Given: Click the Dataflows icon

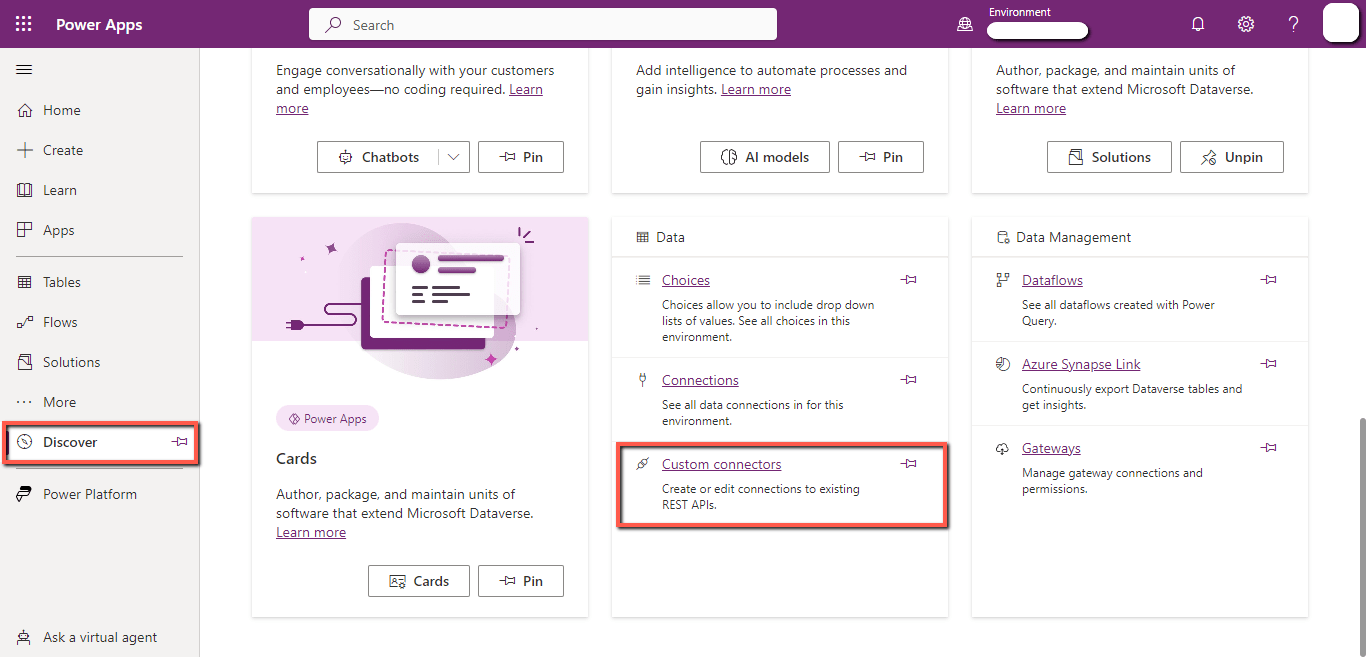Looking at the screenshot, I should pyautogui.click(x=1003, y=280).
